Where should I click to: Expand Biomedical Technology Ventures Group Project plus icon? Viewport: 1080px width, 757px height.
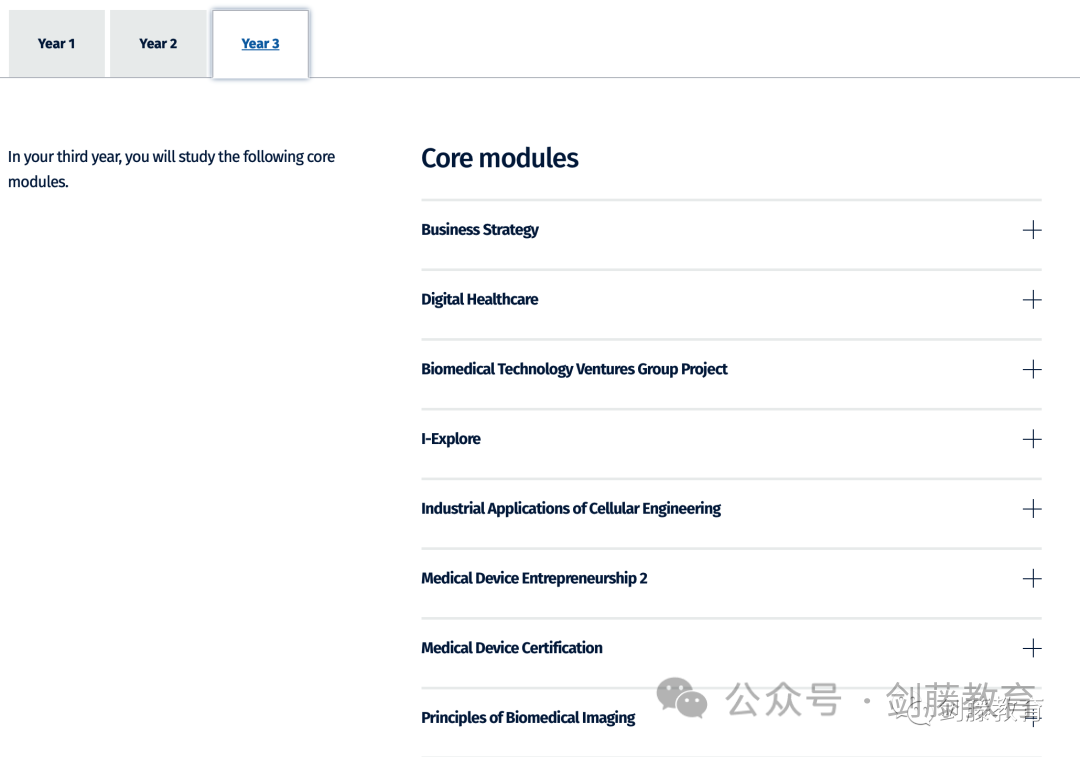point(1032,369)
